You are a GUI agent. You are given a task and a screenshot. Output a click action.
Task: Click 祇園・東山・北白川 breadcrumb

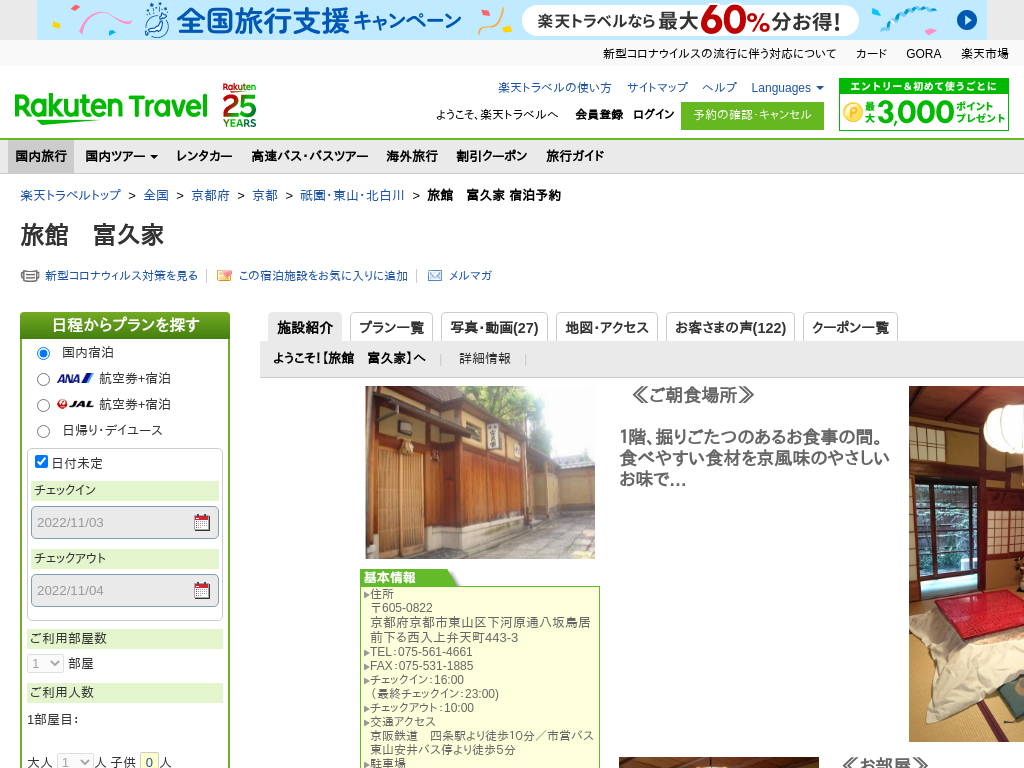pyautogui.click(x=352, y=195)
